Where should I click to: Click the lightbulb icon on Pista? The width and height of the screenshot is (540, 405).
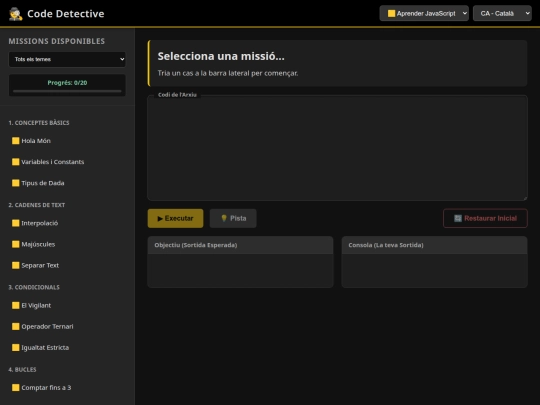point(224,218)
